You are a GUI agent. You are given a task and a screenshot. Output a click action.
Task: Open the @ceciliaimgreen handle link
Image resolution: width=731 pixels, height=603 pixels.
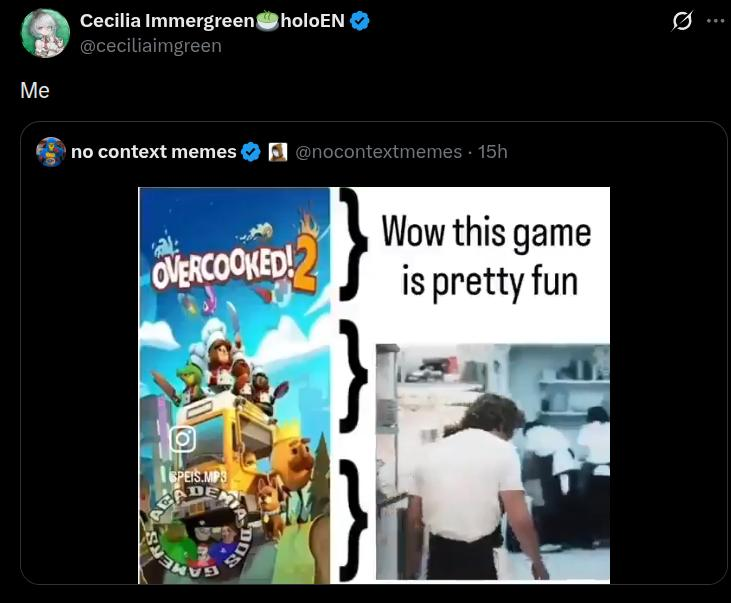(x=151, y=46)
